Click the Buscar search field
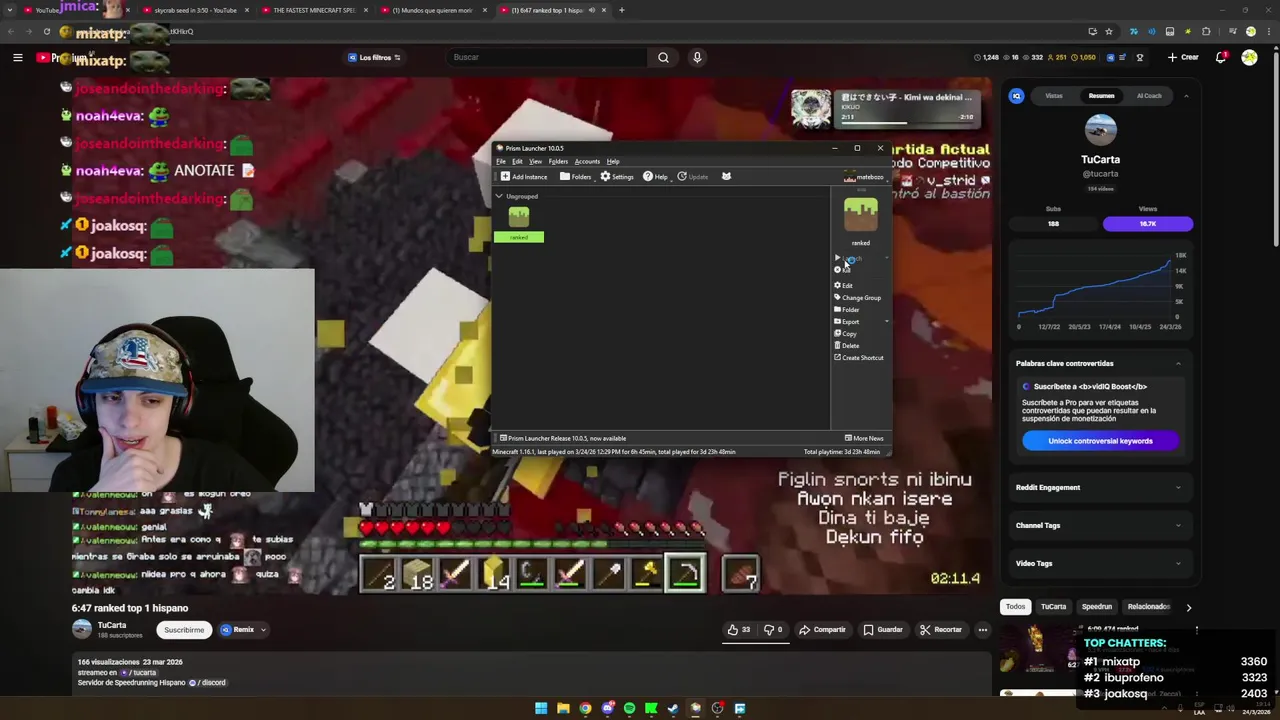Screen dimensions: 1280x720 click(545, 57)
